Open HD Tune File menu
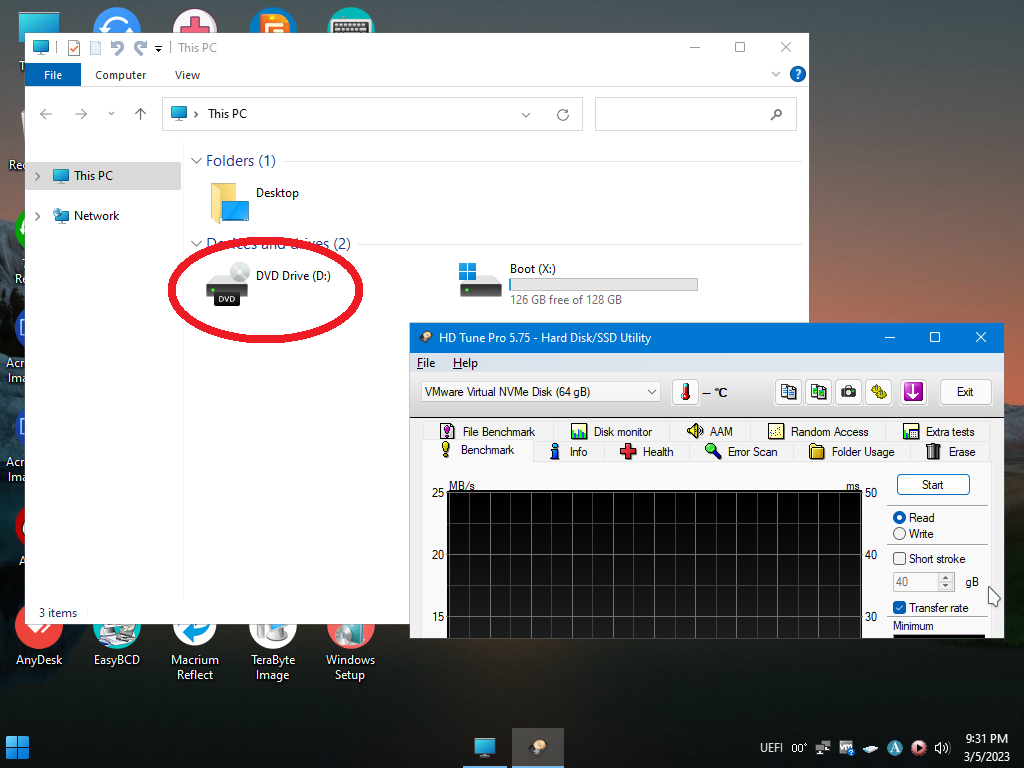1024x768 pixels. click(x=426, y=363)
